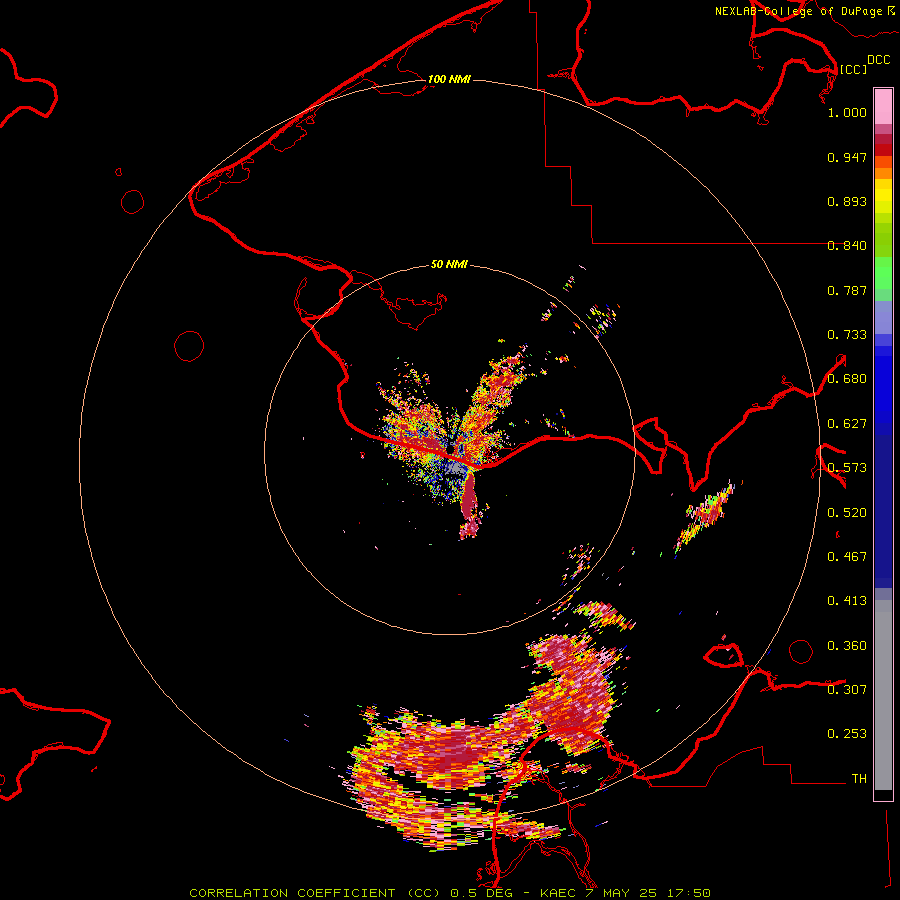Image resolution: width=900 pixels, height=900 pixels.
Task: Click the 0.520 scale value
Action: (847, 513)
